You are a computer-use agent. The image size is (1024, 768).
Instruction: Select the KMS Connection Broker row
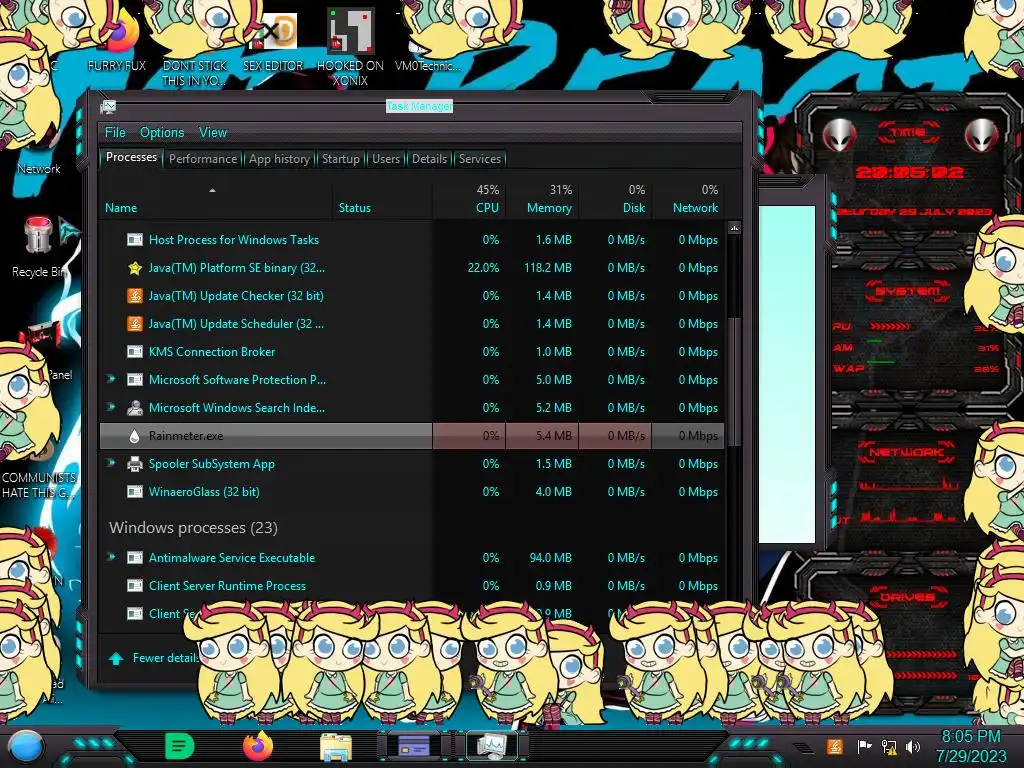tap(411, 352)
